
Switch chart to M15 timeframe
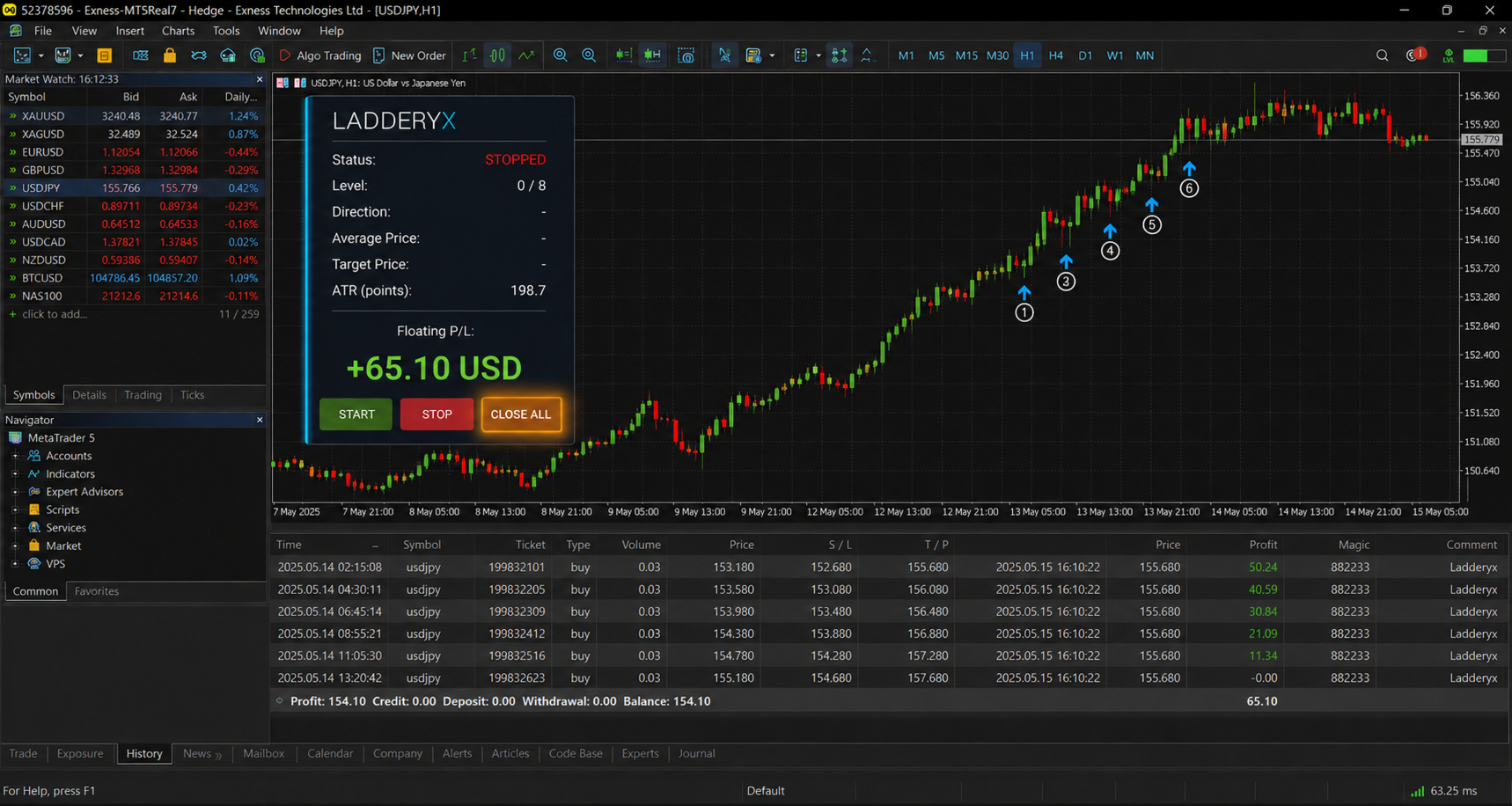pos(966,55)
